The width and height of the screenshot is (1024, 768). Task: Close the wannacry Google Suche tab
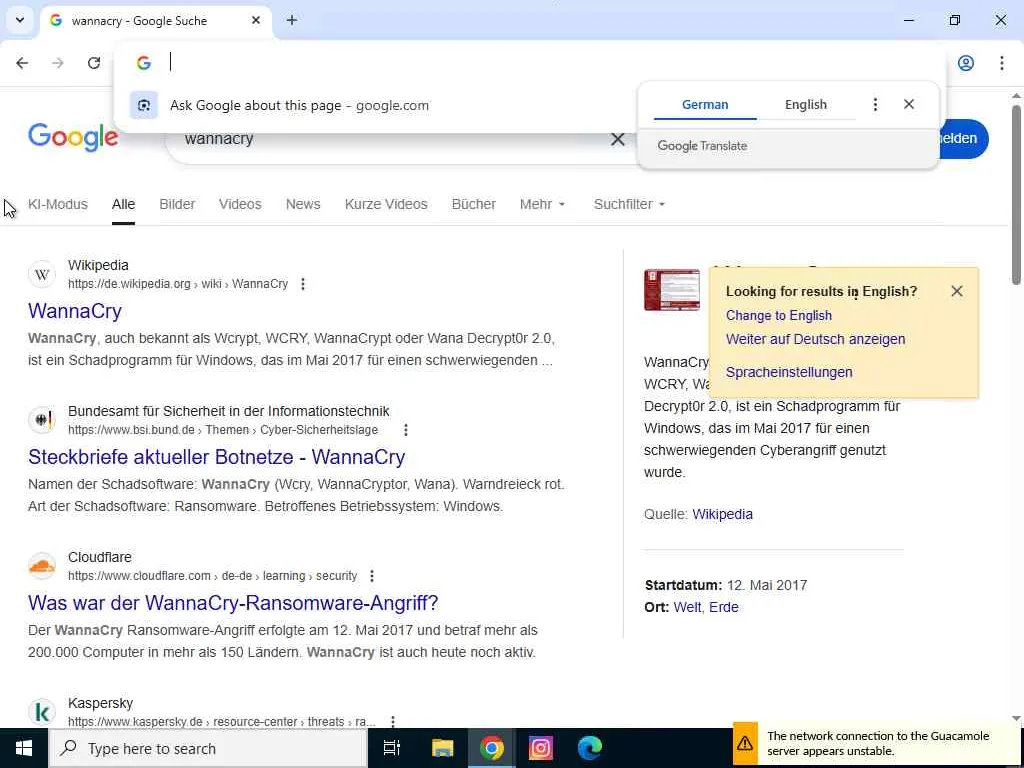[x=256, y=20]
